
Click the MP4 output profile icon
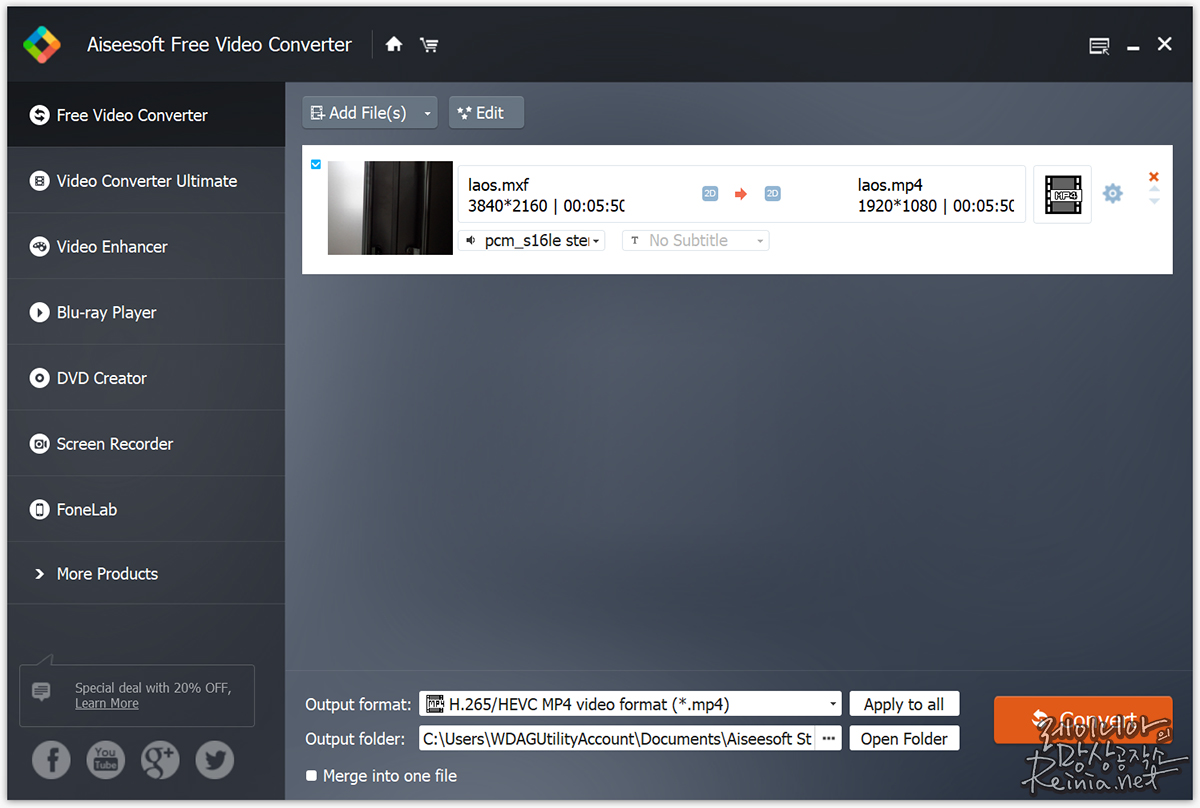tap(1062, 194)
